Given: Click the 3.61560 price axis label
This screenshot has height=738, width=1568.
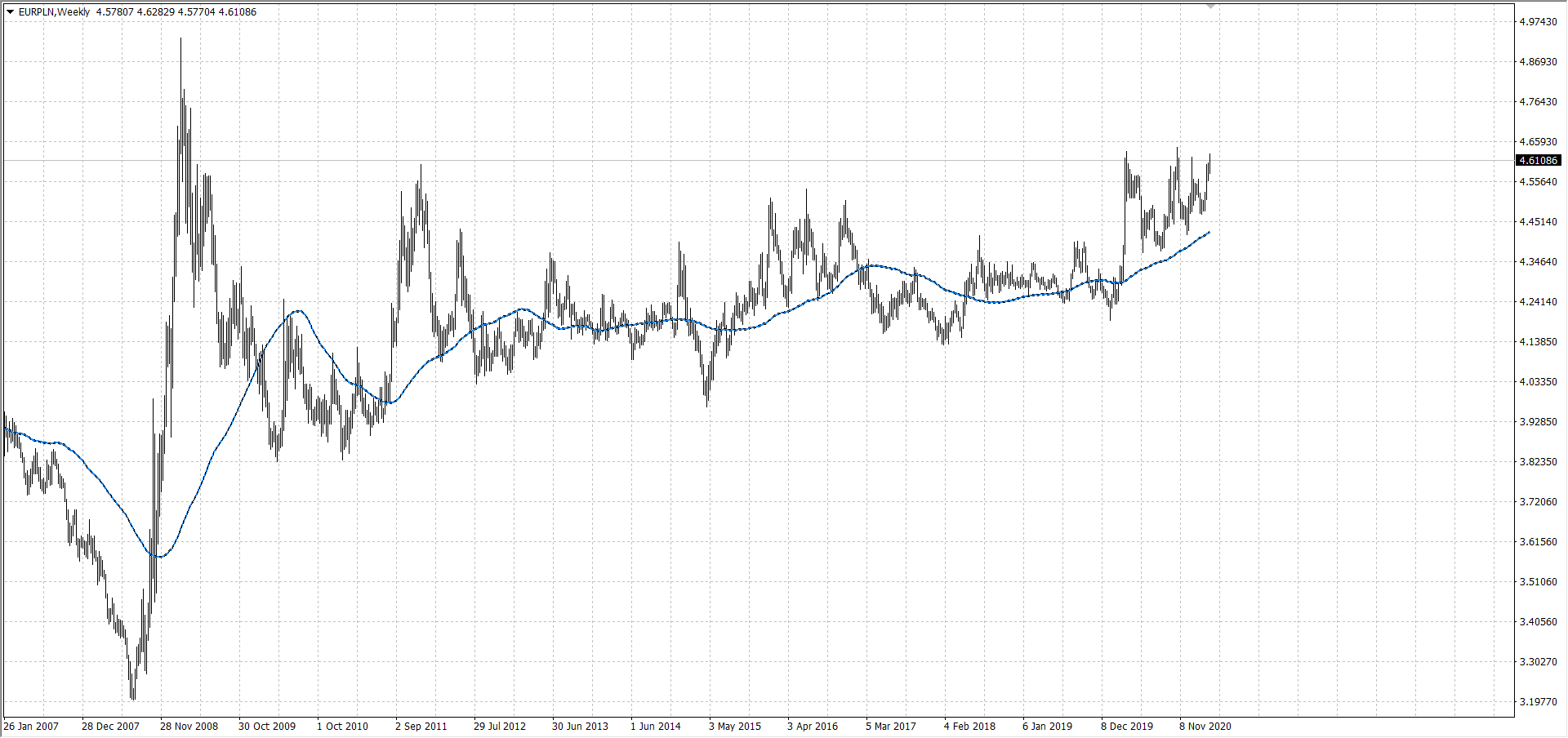Looking at the screenshot, I should pyautogui.click(x=1538, y=542).
